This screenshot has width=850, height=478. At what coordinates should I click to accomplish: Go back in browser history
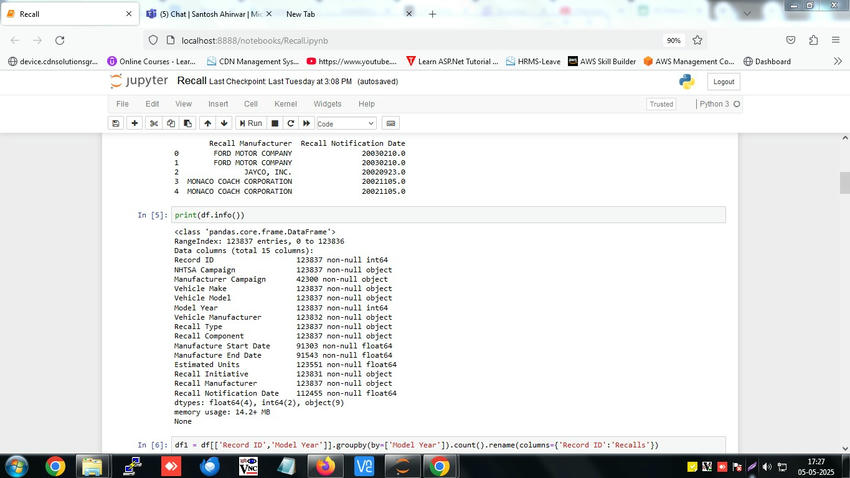(x=15, y=41)
